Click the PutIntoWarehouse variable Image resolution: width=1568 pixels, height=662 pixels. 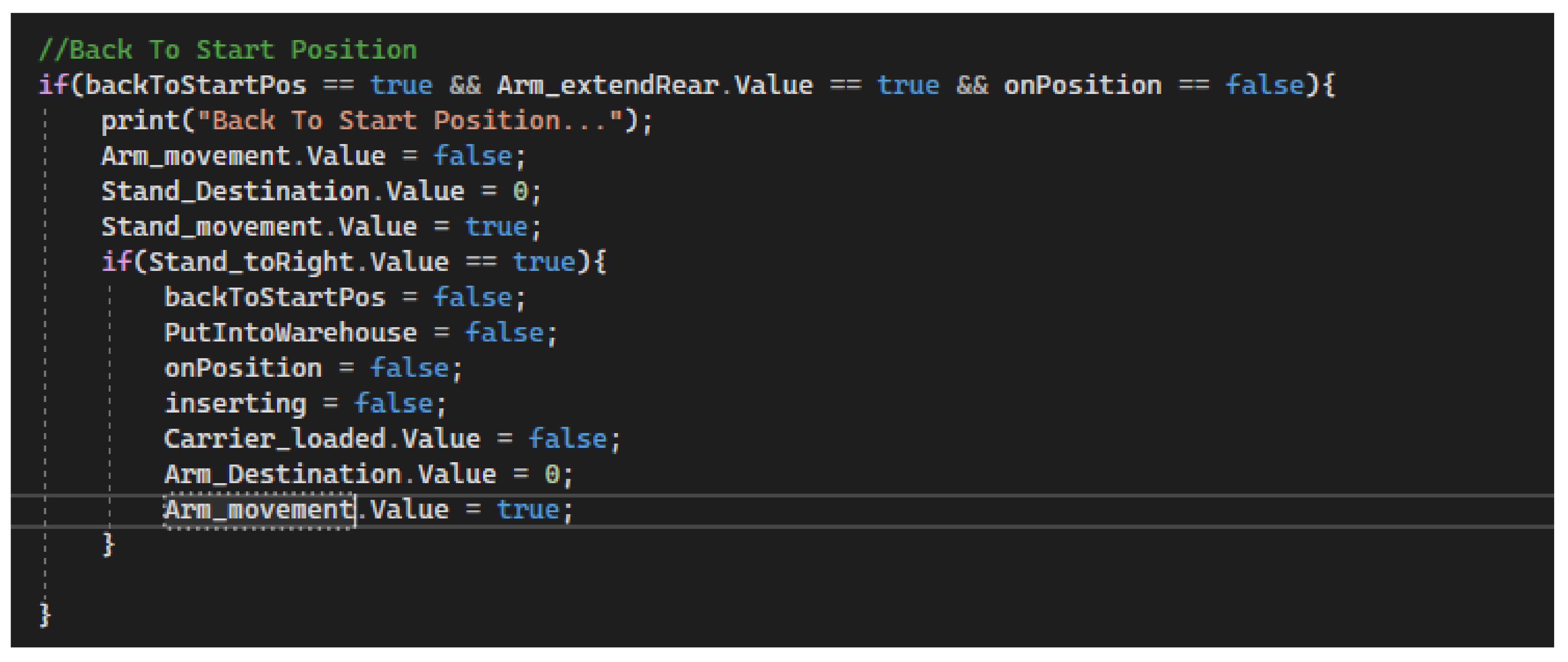click(290, 332)
